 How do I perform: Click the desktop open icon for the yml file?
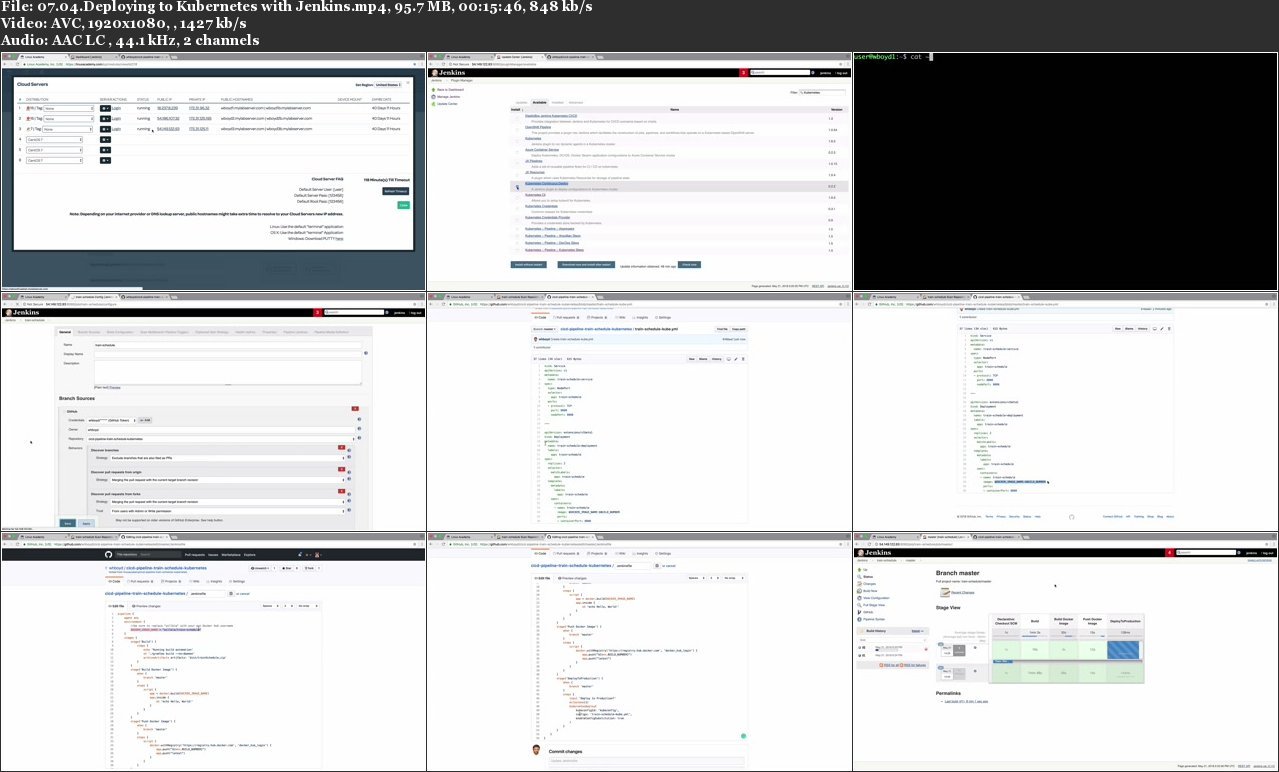coord(729,359)
